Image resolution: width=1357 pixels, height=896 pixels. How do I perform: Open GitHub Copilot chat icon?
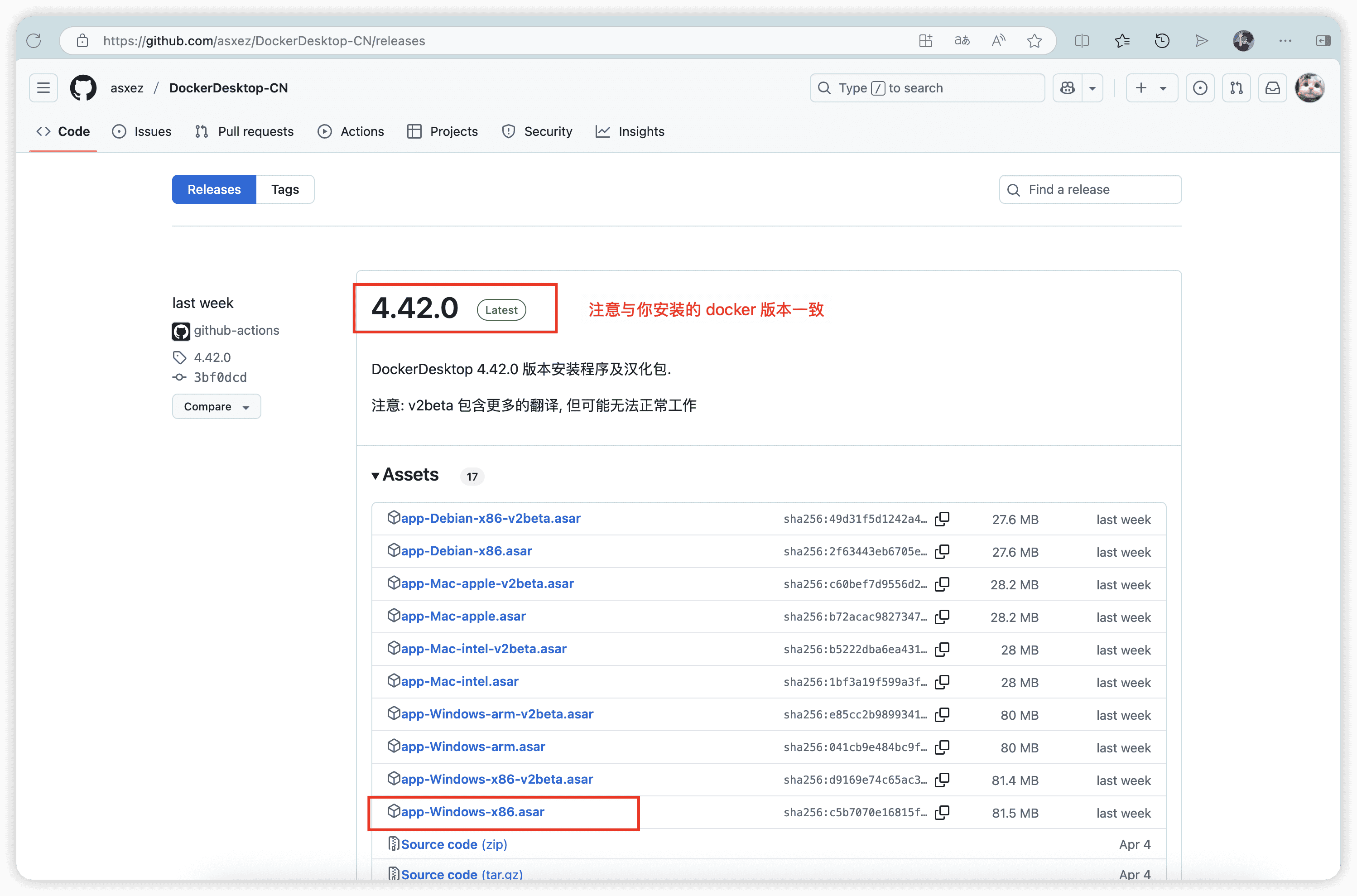(x=1067, y=88)
